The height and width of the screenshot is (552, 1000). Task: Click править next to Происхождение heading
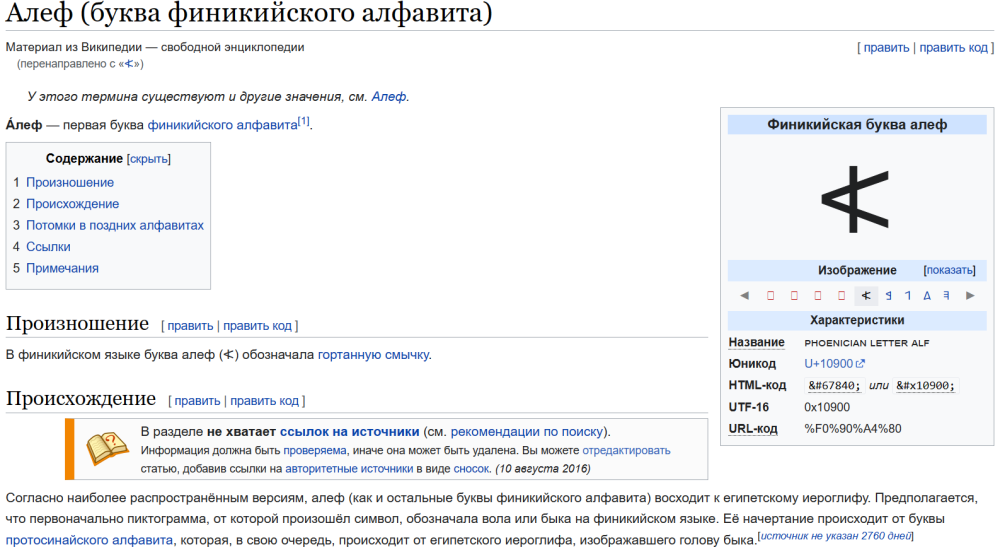[197, 401]
